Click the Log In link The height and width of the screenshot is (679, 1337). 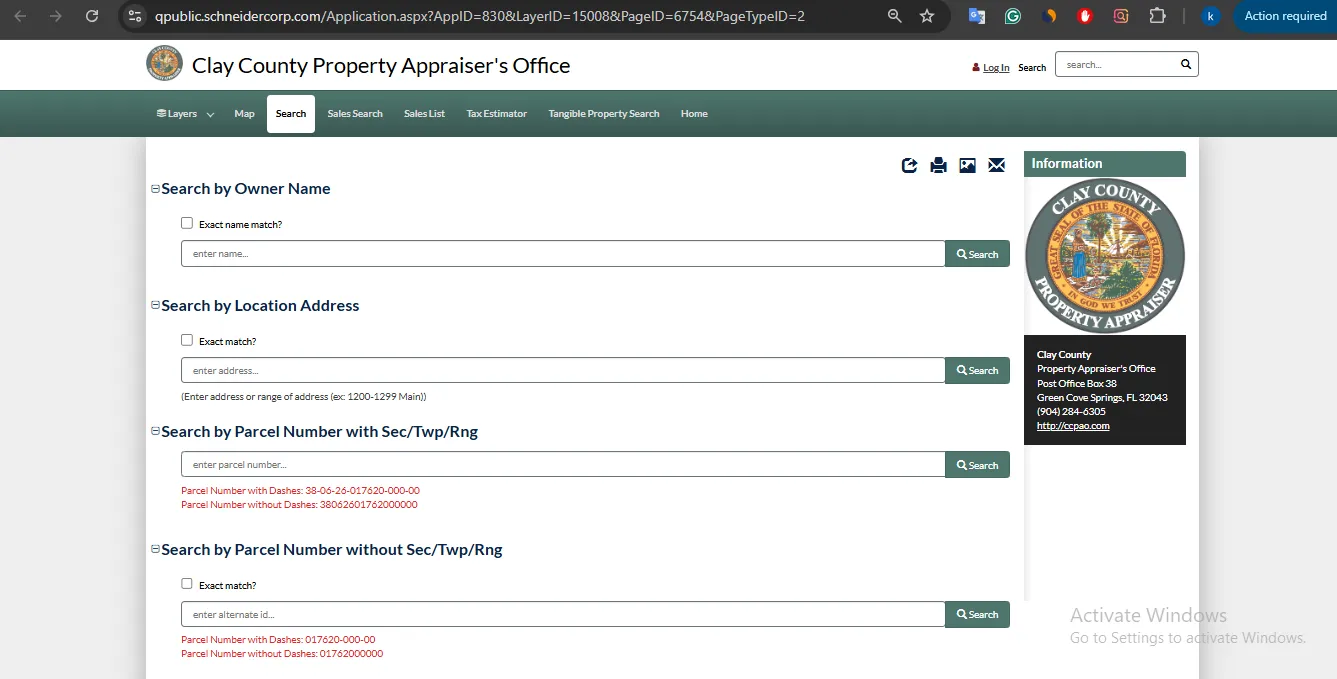pos(996,68)
